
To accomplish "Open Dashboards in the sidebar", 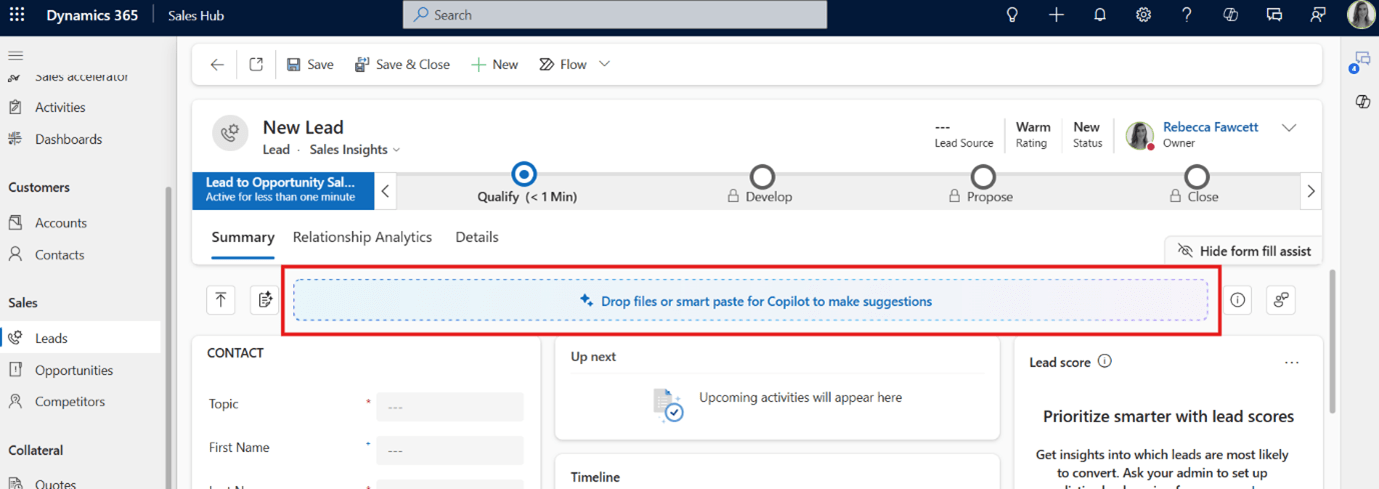I will point(68,139).
